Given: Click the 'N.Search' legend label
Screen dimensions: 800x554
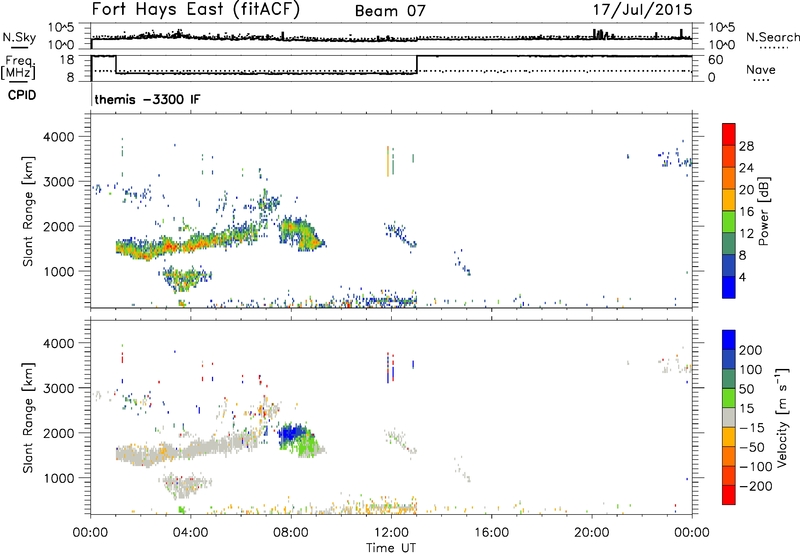Looking at the screenshot, I should 772,37.
